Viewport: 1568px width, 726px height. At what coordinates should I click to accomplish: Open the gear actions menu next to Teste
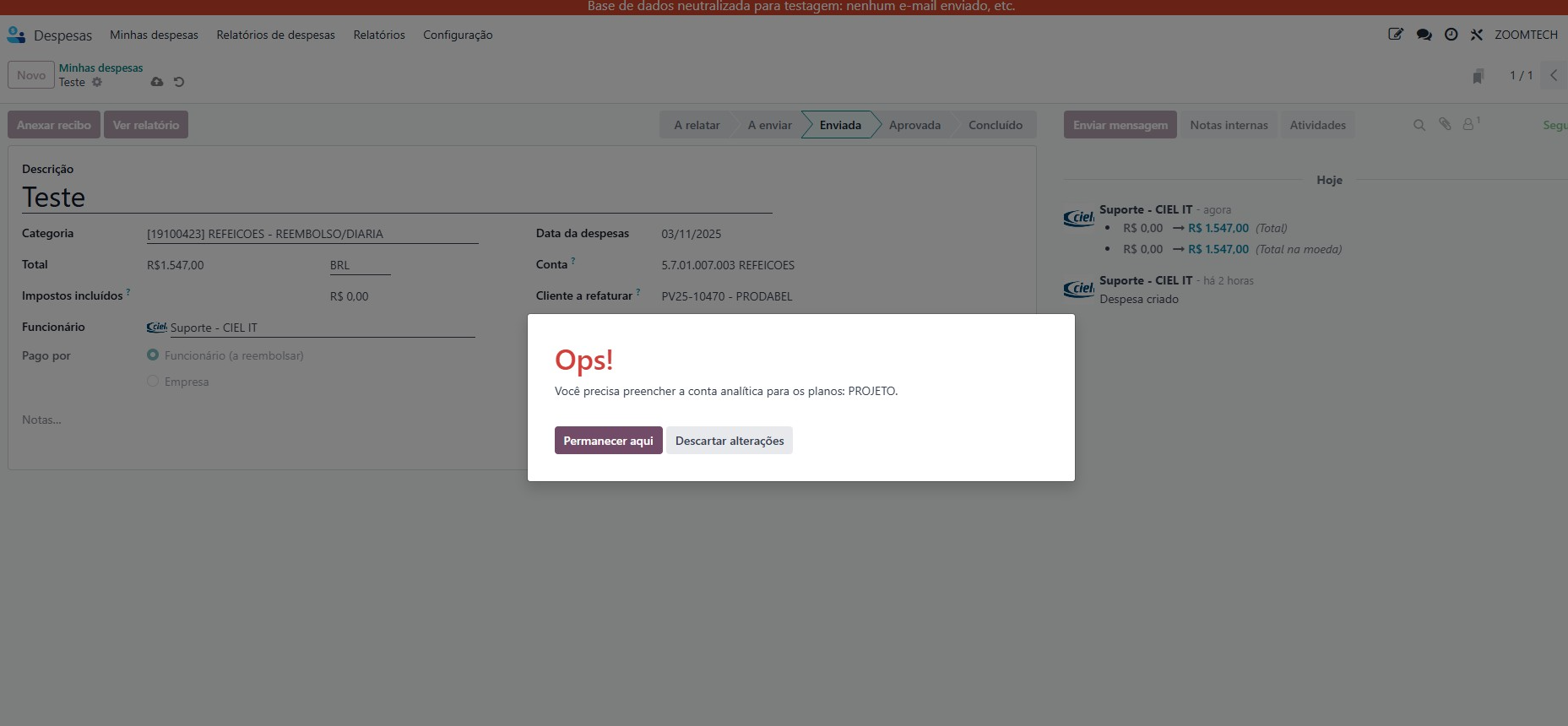97,82
